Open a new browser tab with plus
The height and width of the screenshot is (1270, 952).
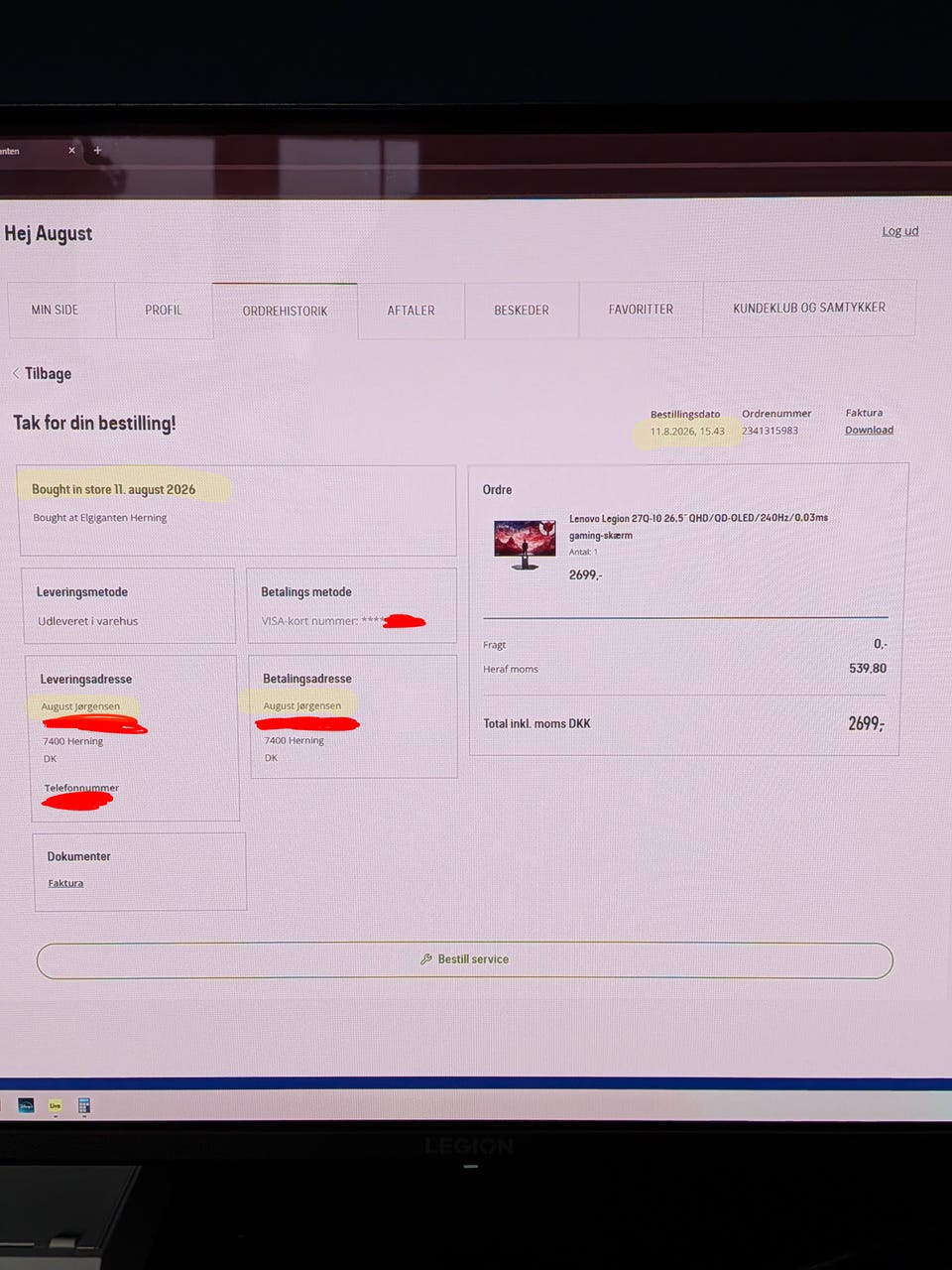click(x=97, y=151)
